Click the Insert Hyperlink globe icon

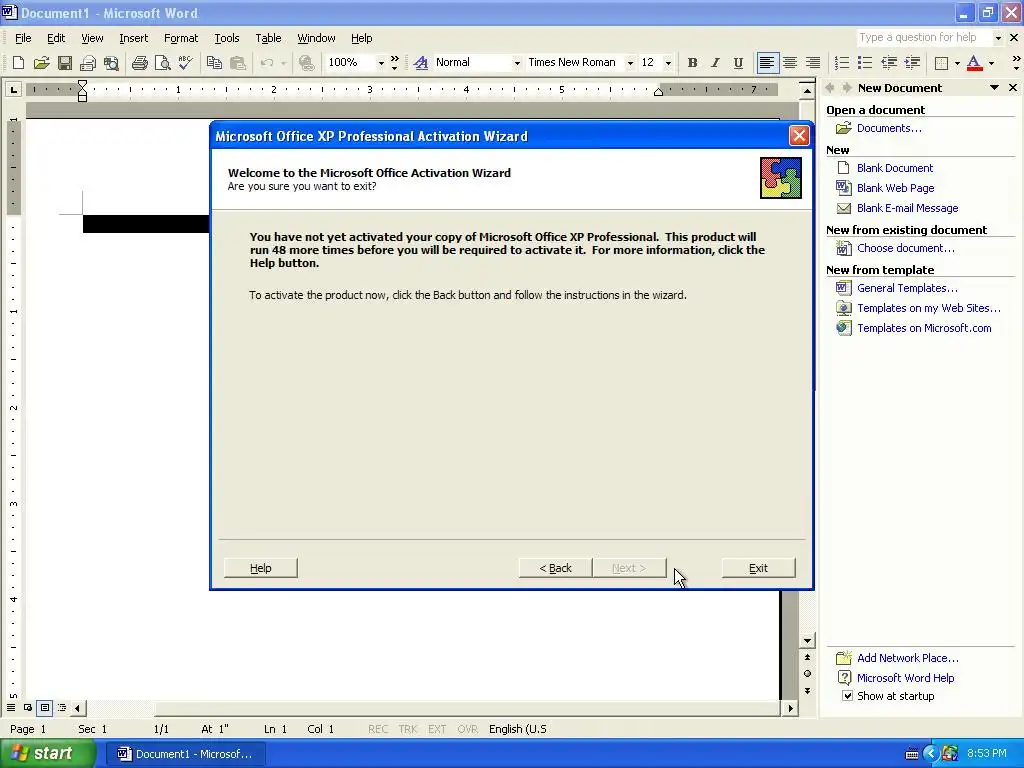coord(306,63)
